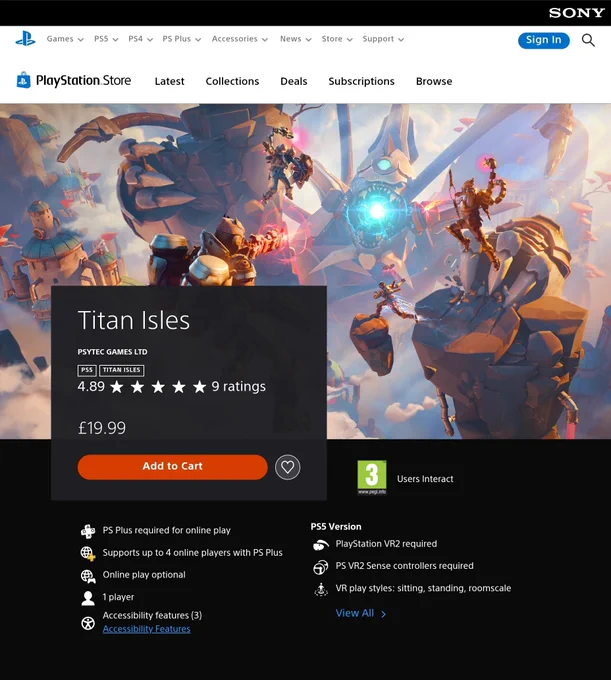The width and height of the screenshot is (611, 680).
Task: Expand the PS Plus dropdown menu
Action: tap(182, 39)
